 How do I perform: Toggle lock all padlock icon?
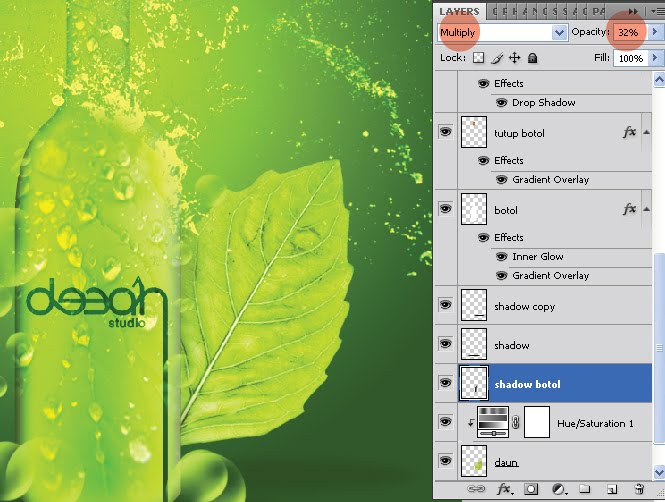tap(533, 58)
